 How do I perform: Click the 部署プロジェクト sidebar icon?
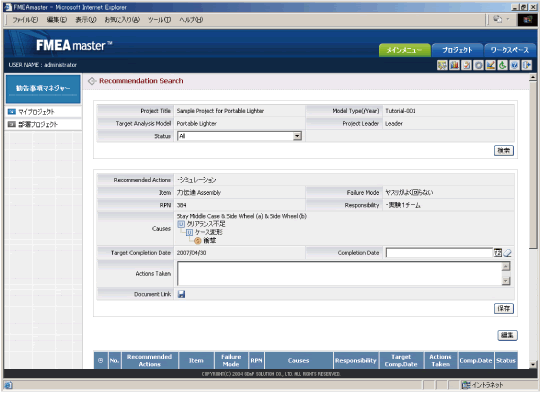click(x=12, y=124)
